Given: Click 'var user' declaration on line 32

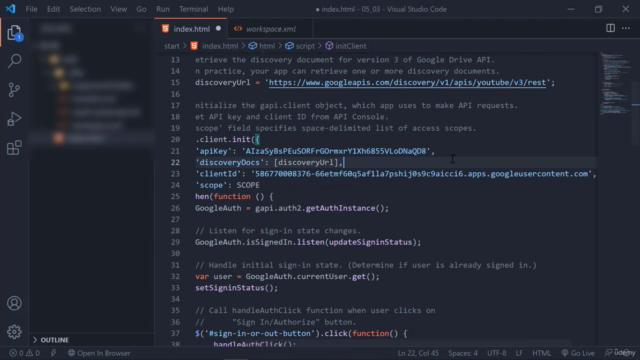Looking at the screenshot, I should click(x=213, y=276).
